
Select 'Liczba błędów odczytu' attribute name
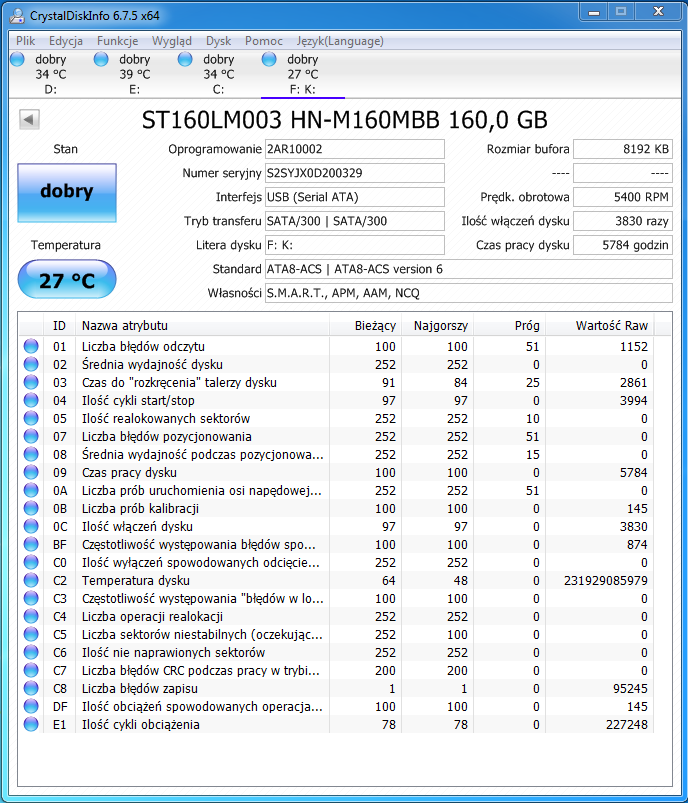pos(143,347)
